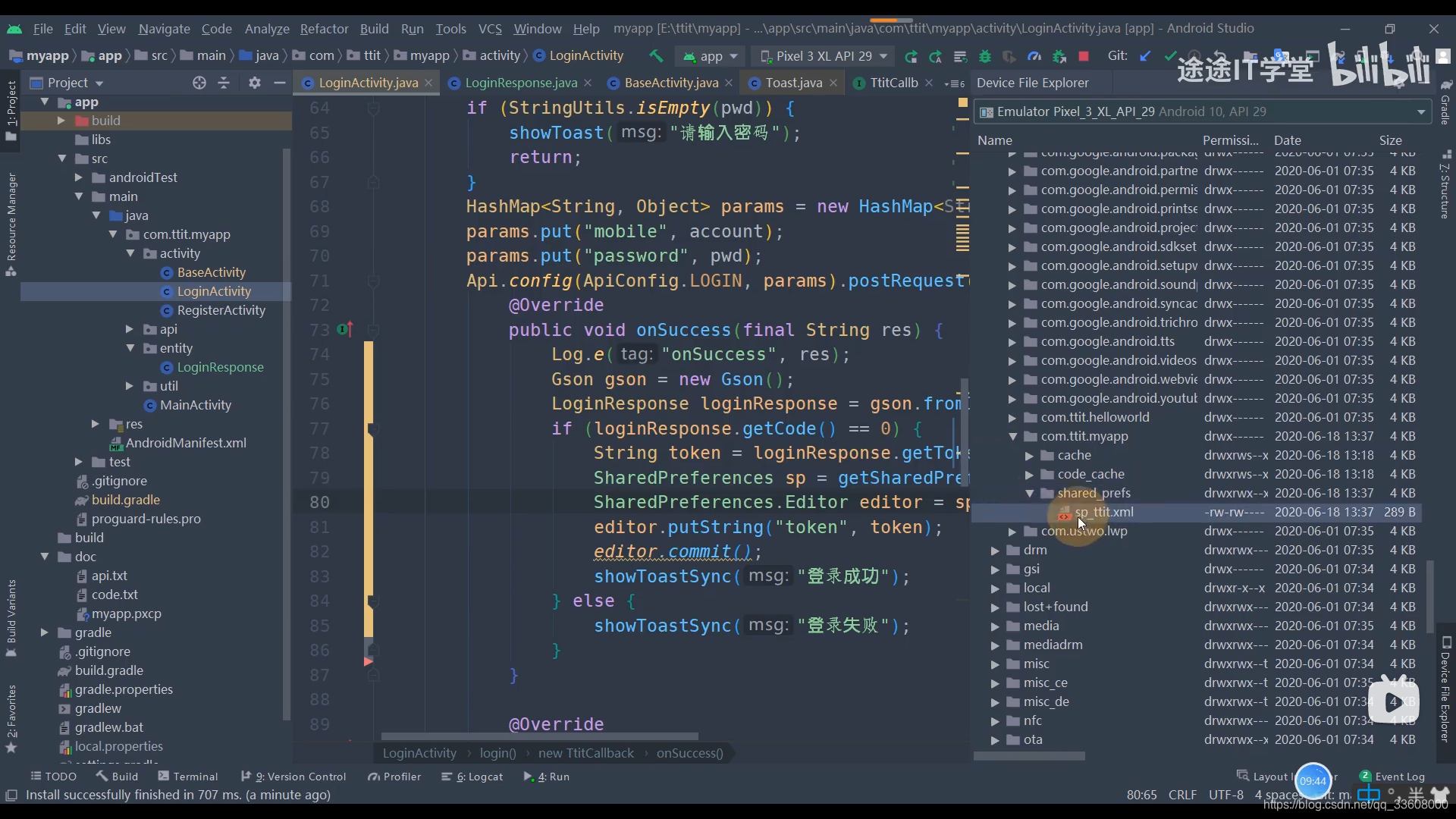Toggle the Device File Explorer side tab
This screenshot has height=819, width=1456.
pyautogui.click(x=1446, y=690)
